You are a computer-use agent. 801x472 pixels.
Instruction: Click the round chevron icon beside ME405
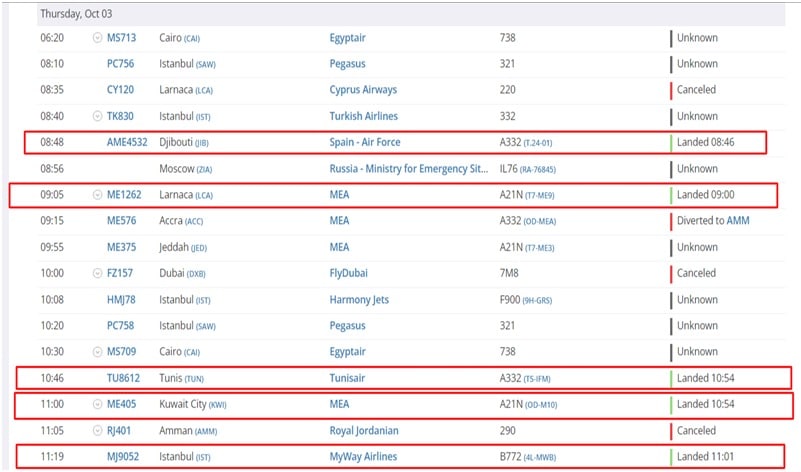97,404
